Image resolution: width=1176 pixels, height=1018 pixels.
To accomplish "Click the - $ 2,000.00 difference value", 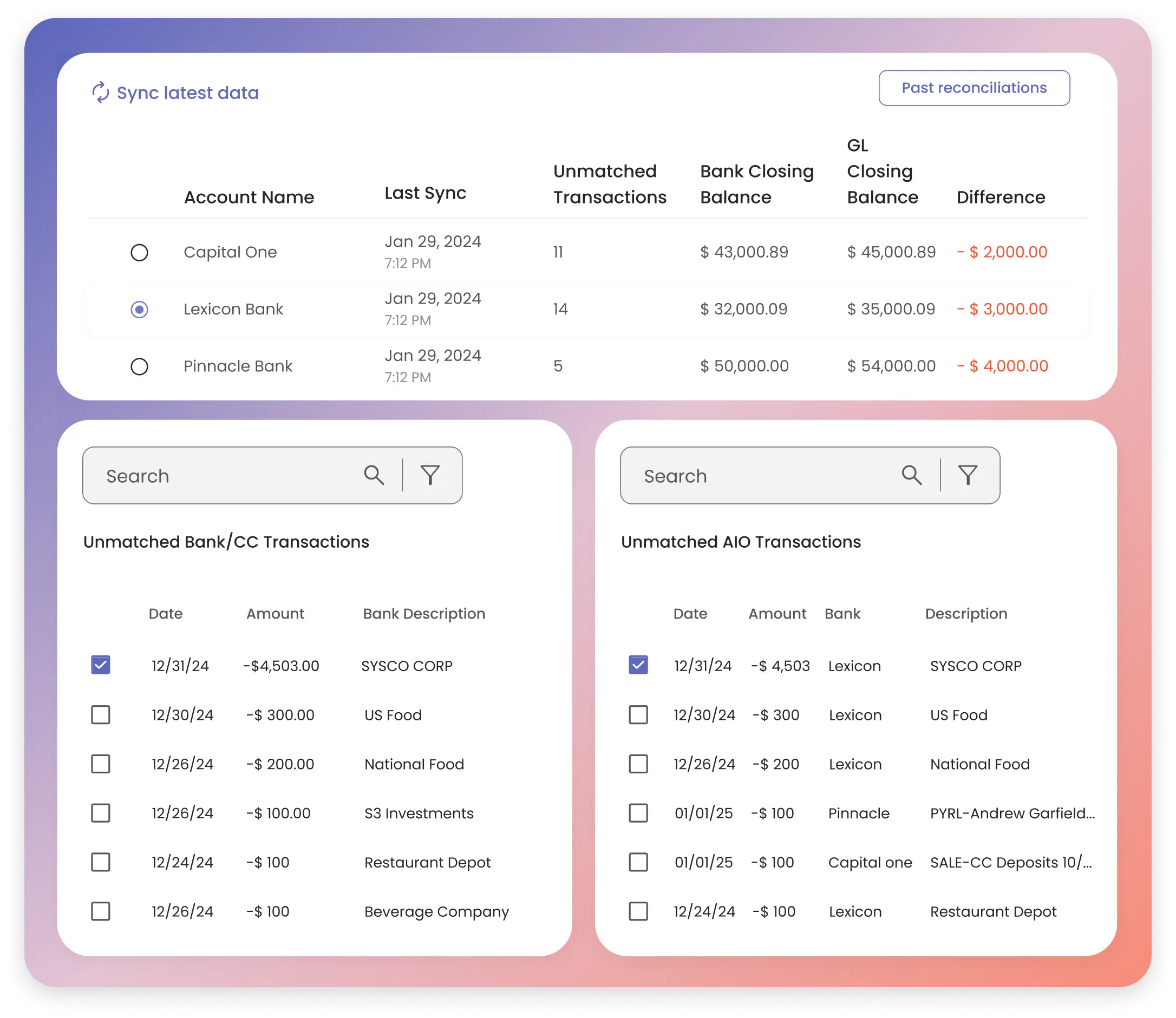I will 1002,252.
